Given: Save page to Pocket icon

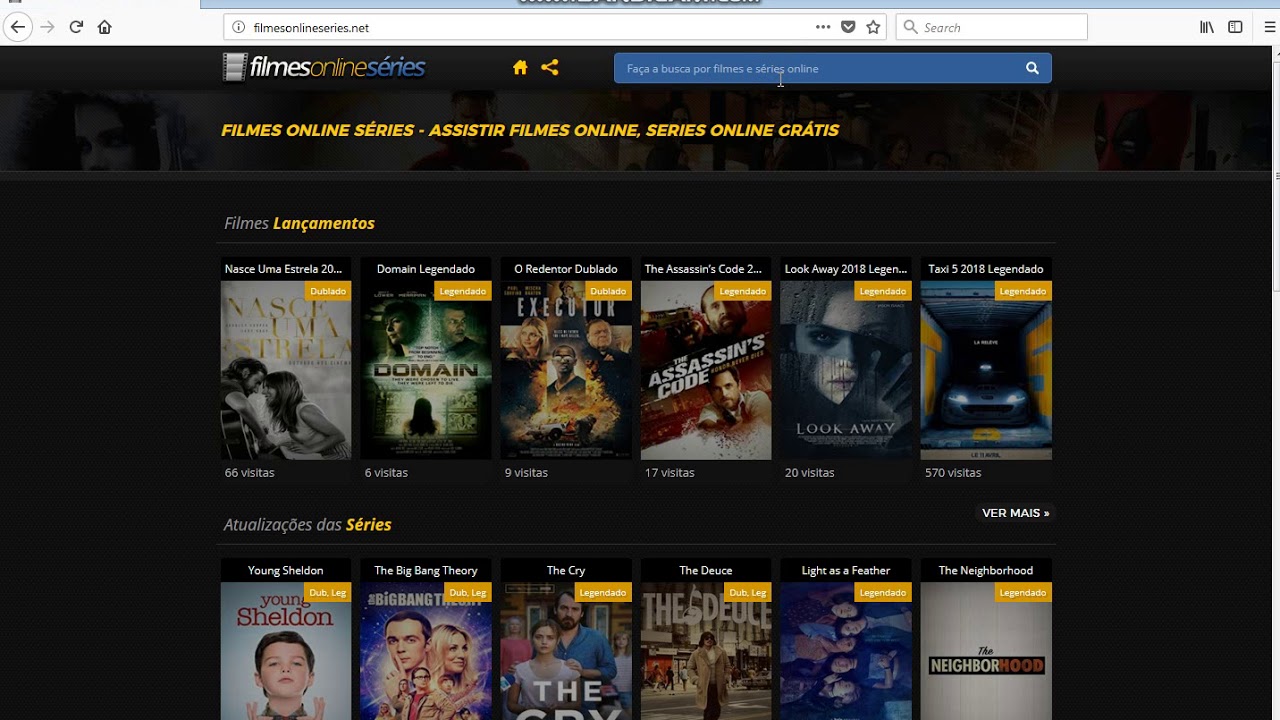Looking at the screenshot, I should point(848,27).
